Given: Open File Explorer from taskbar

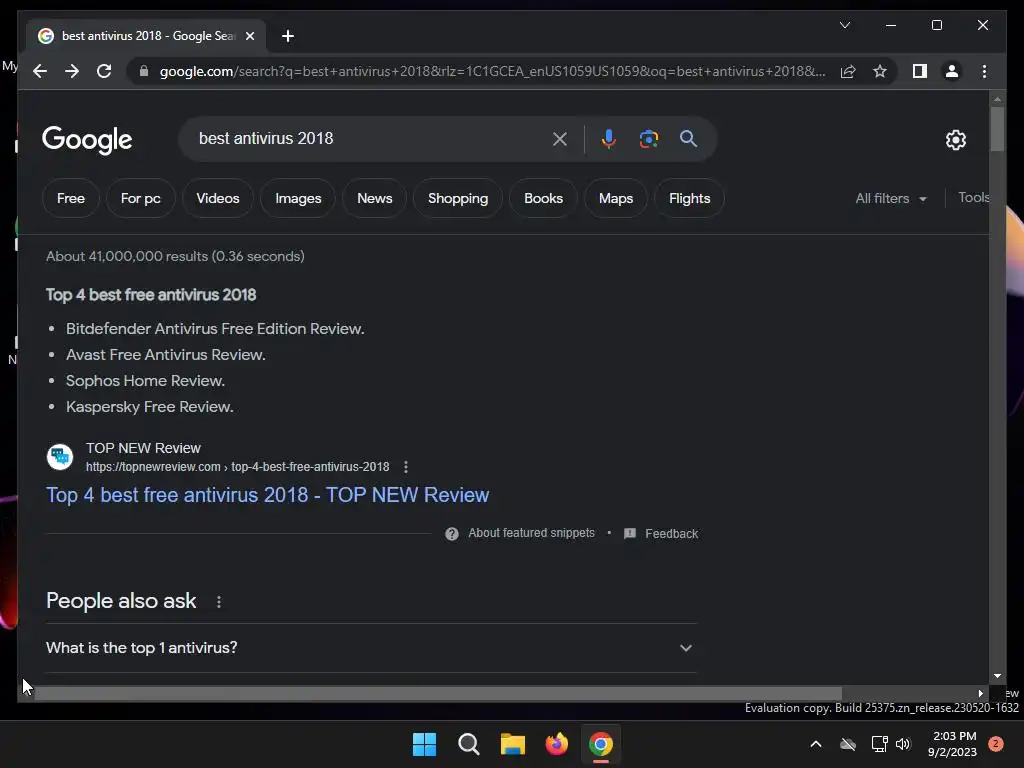Looking at the screenshot, I should tap(513, 744).
